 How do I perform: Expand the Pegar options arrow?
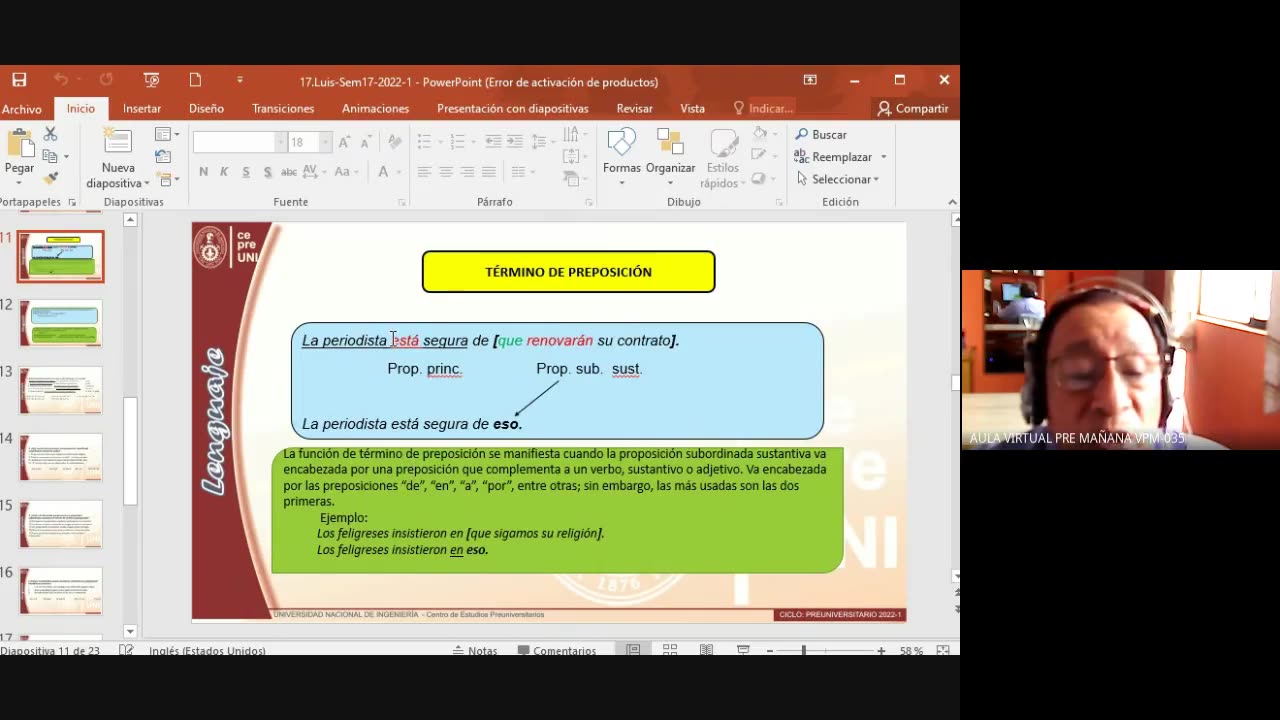click(19, 183)
